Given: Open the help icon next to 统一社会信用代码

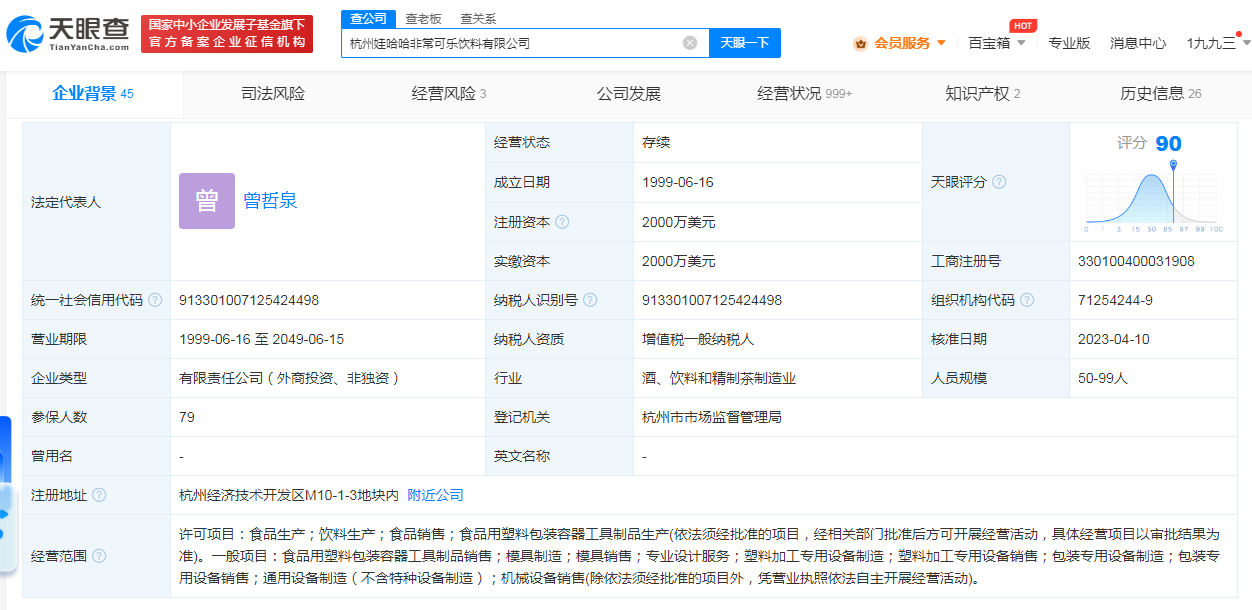Looking at the screenshot, I should click(x=155, y=300).
